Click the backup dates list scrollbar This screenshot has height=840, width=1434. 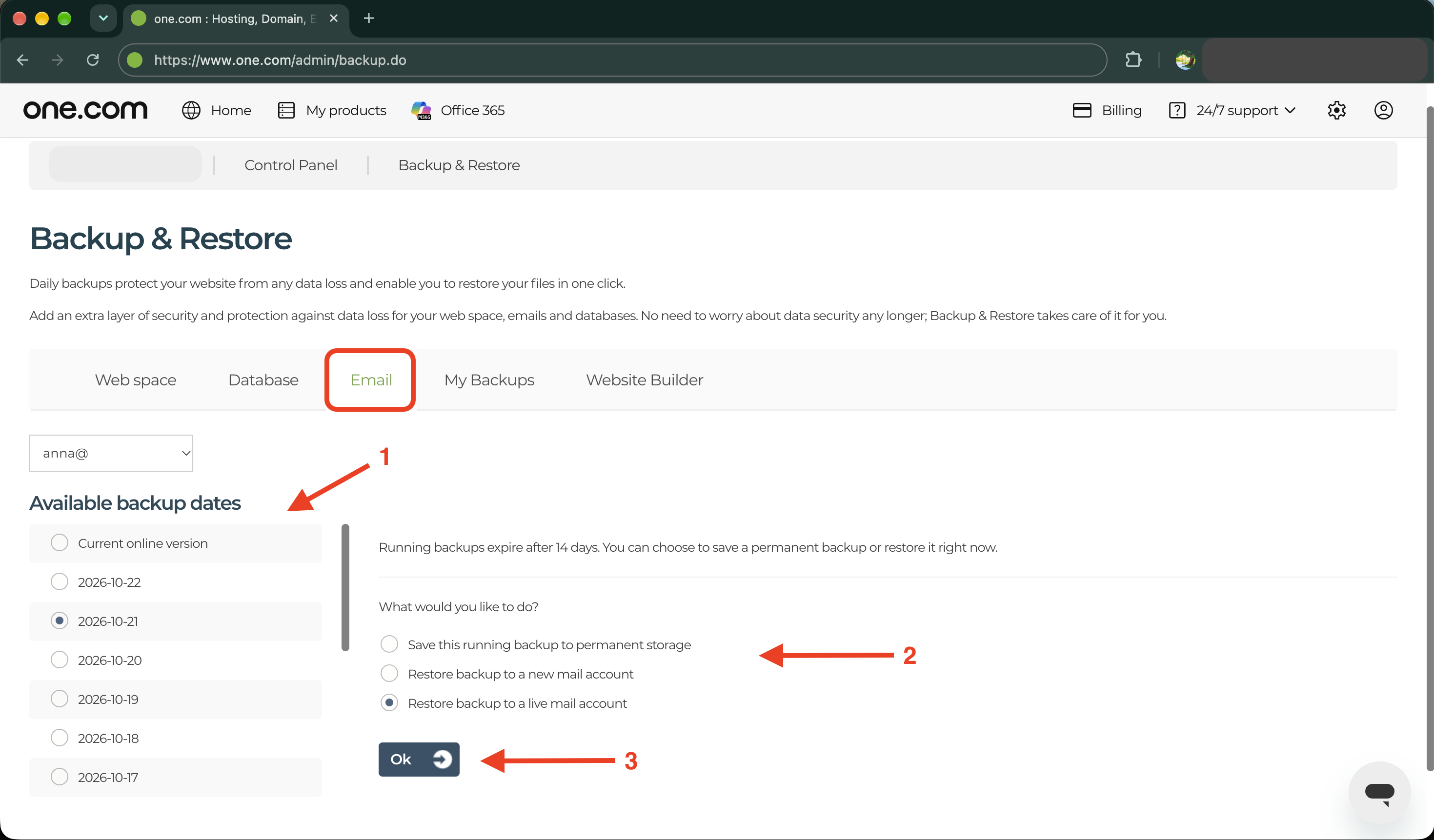click(345, 587)
